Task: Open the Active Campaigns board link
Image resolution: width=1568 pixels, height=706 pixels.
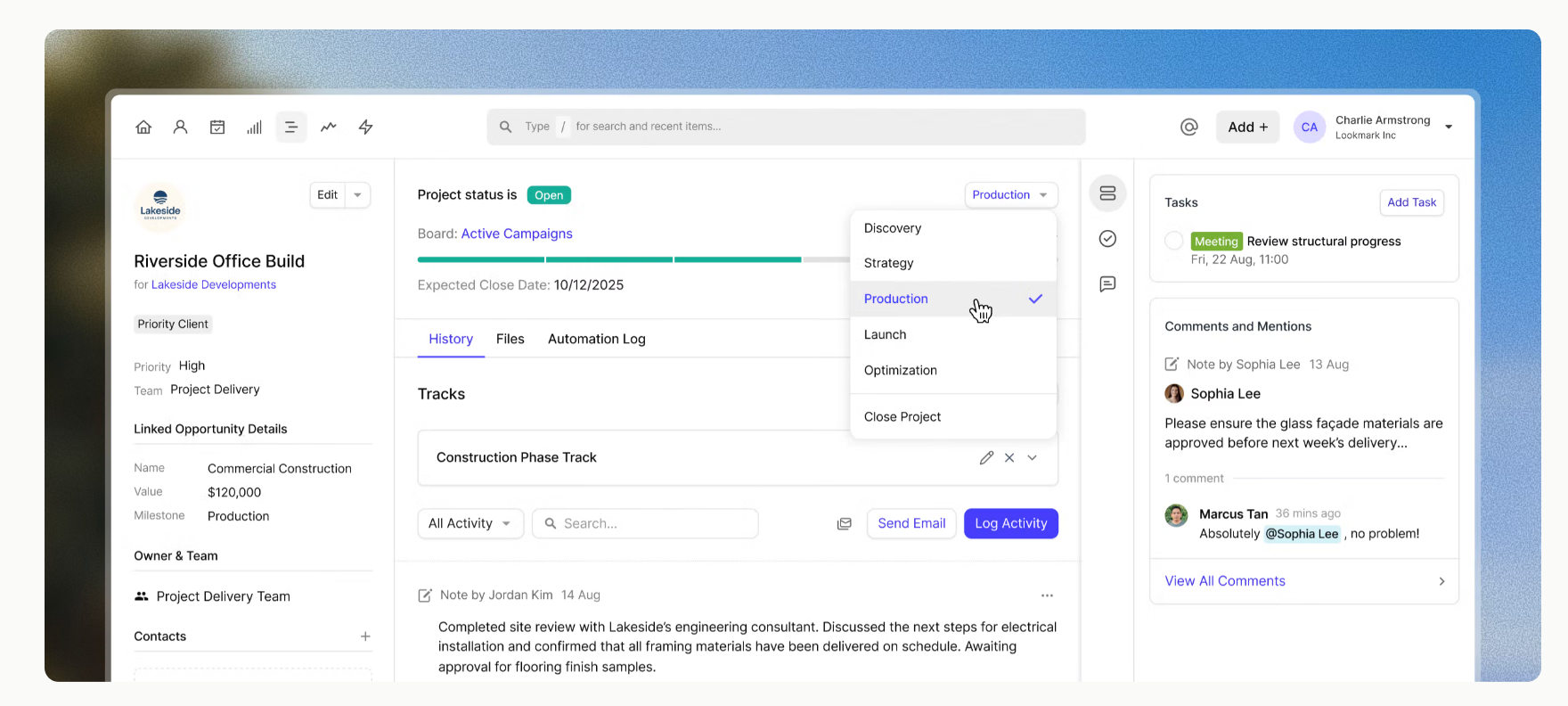Action: (517, 234)
